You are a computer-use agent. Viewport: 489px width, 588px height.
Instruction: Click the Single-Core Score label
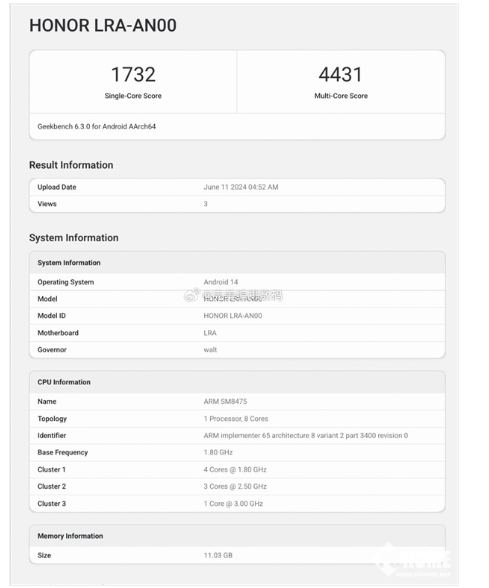[133, 96]
